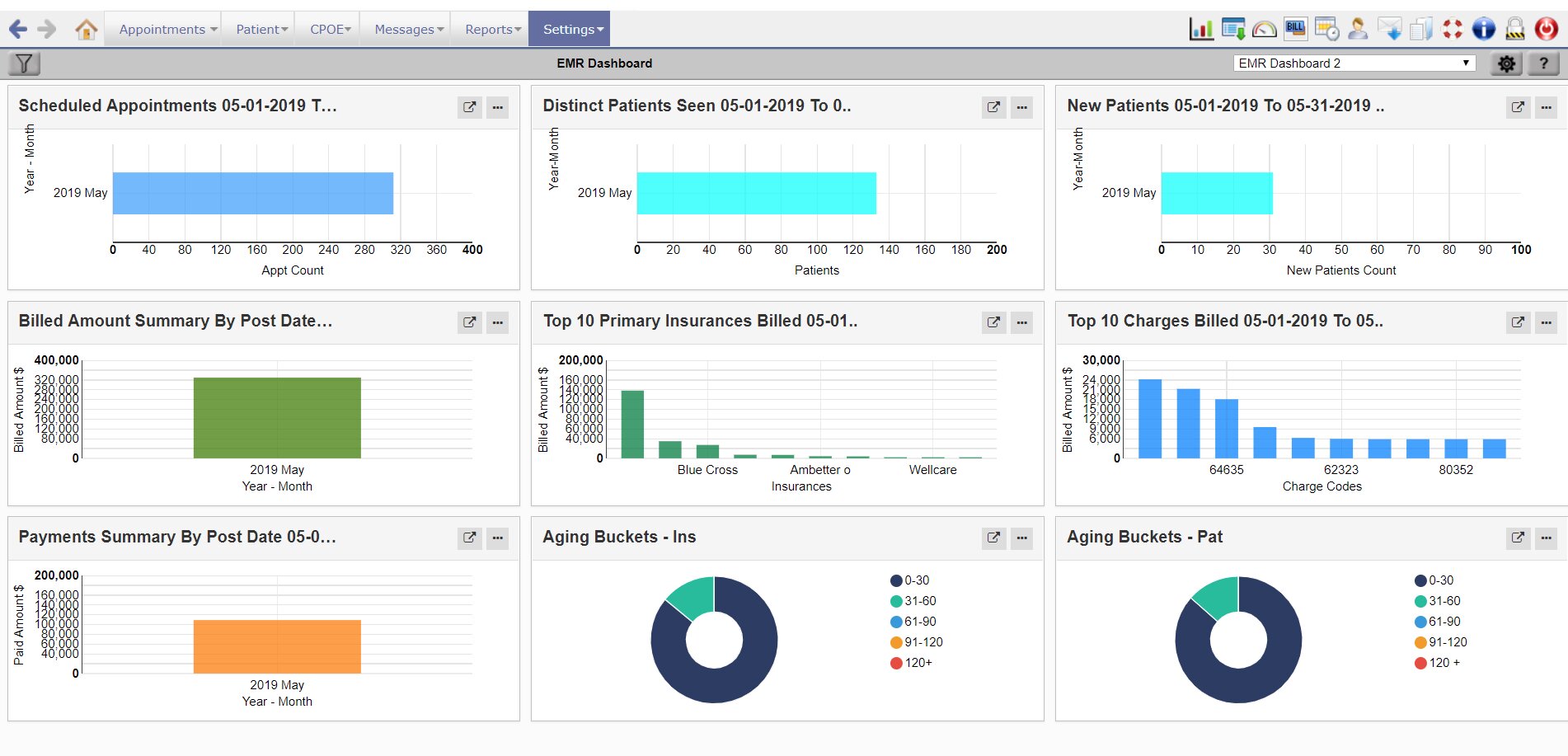Screen dimensions: 1568x756
Task: Open the Bill icon in top toolbar
Action: (1295, 30)
